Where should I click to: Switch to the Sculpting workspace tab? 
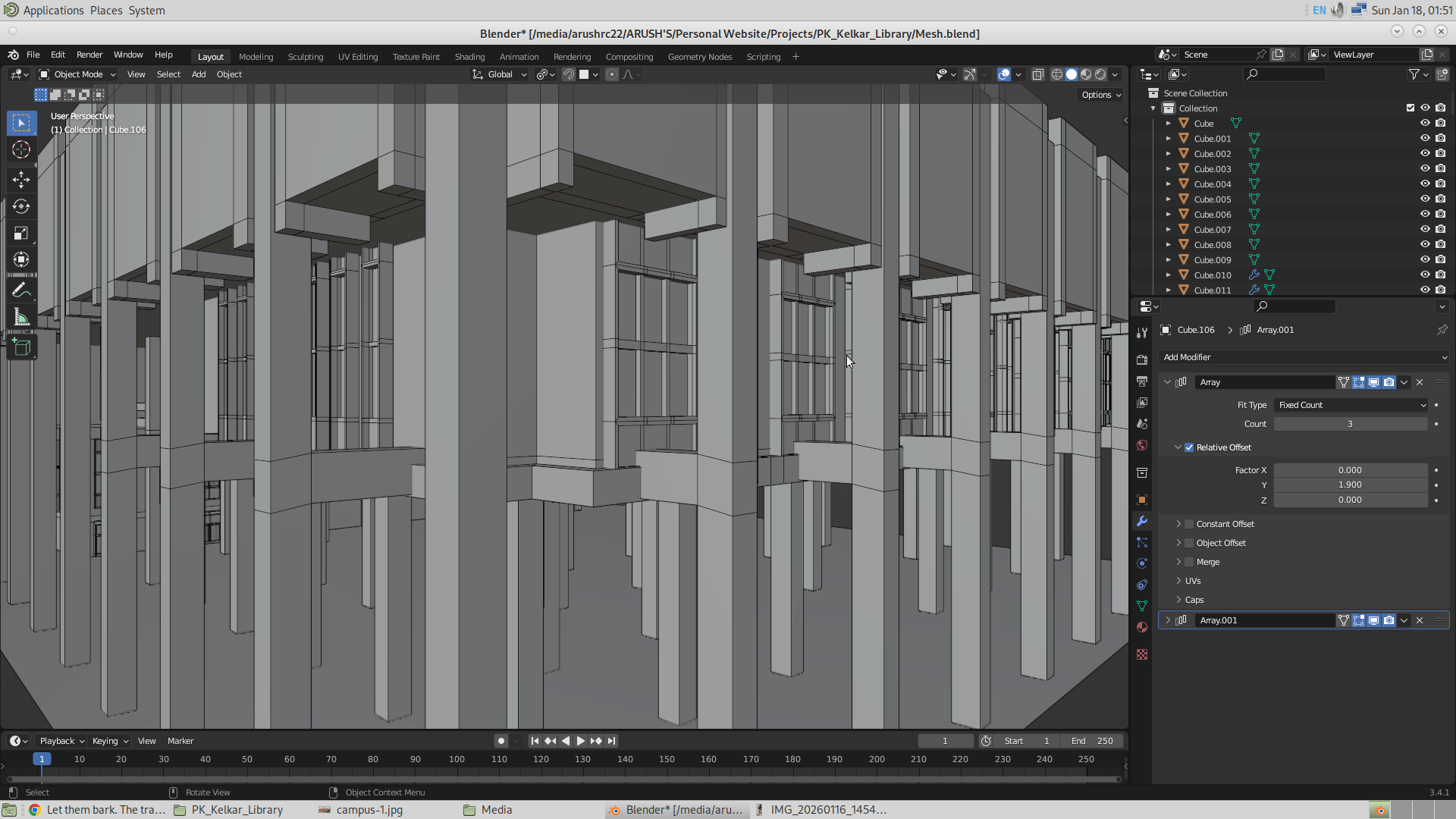tap(305, 57)
